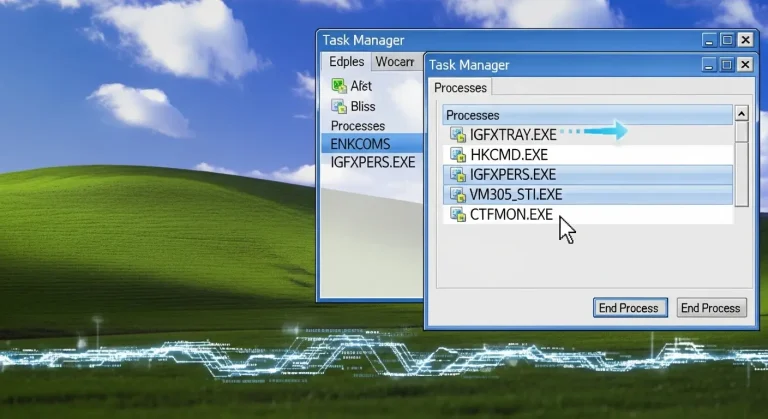Click the IGFXTRAY.EXE process icon
768x419 pixels.
coord(458,134)
